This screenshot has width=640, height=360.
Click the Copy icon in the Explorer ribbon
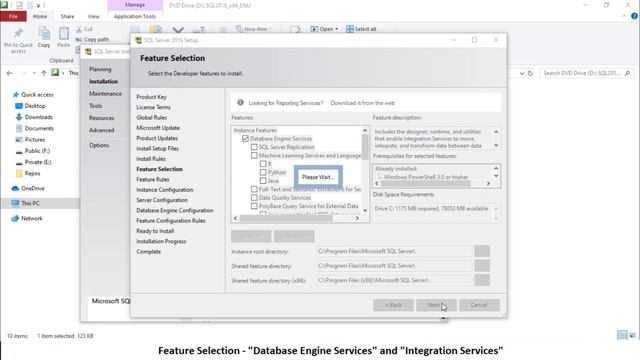pyautogui.click(x=44, y=33)
